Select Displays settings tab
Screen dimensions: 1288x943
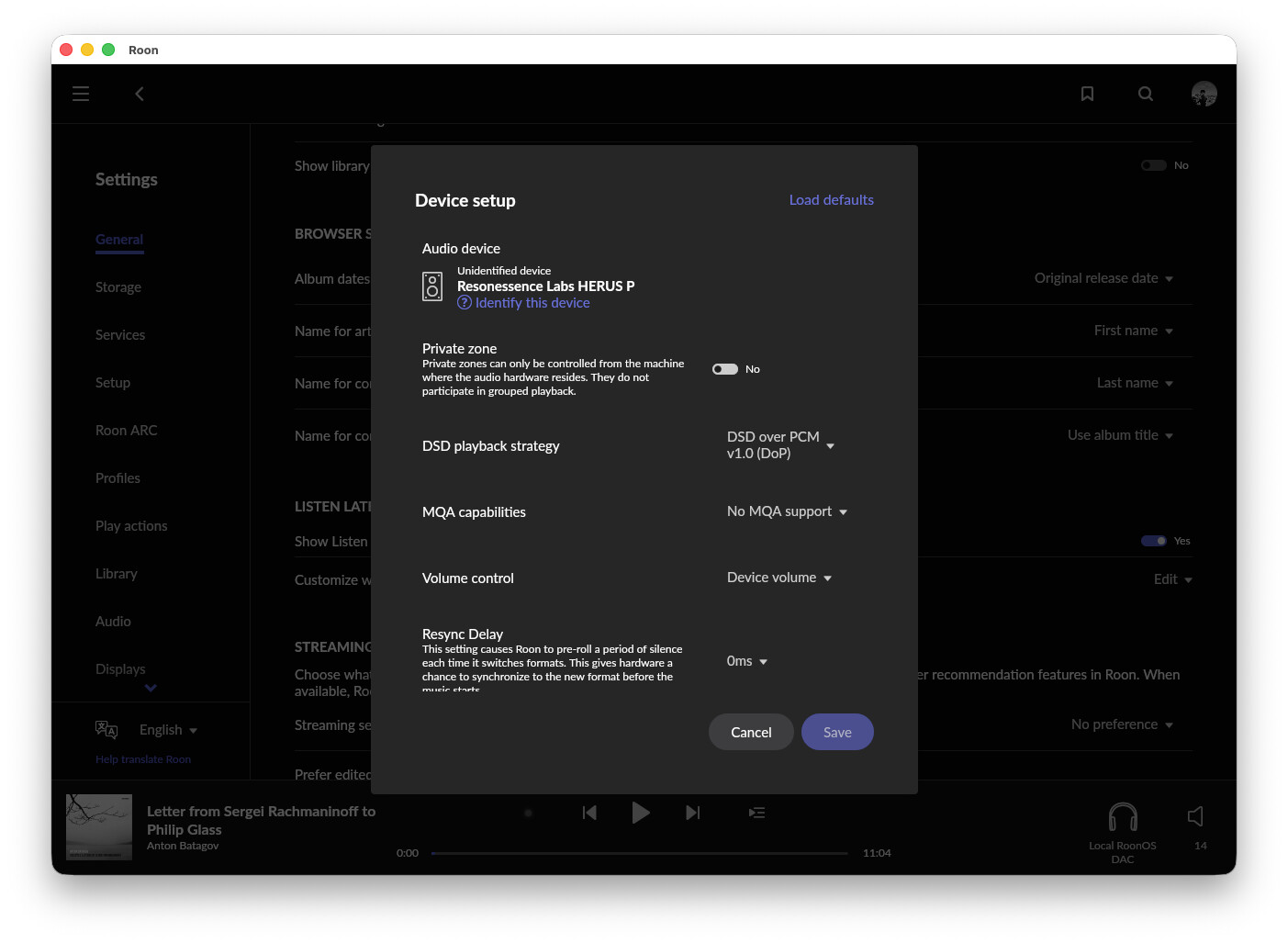[x=120, y=669]
